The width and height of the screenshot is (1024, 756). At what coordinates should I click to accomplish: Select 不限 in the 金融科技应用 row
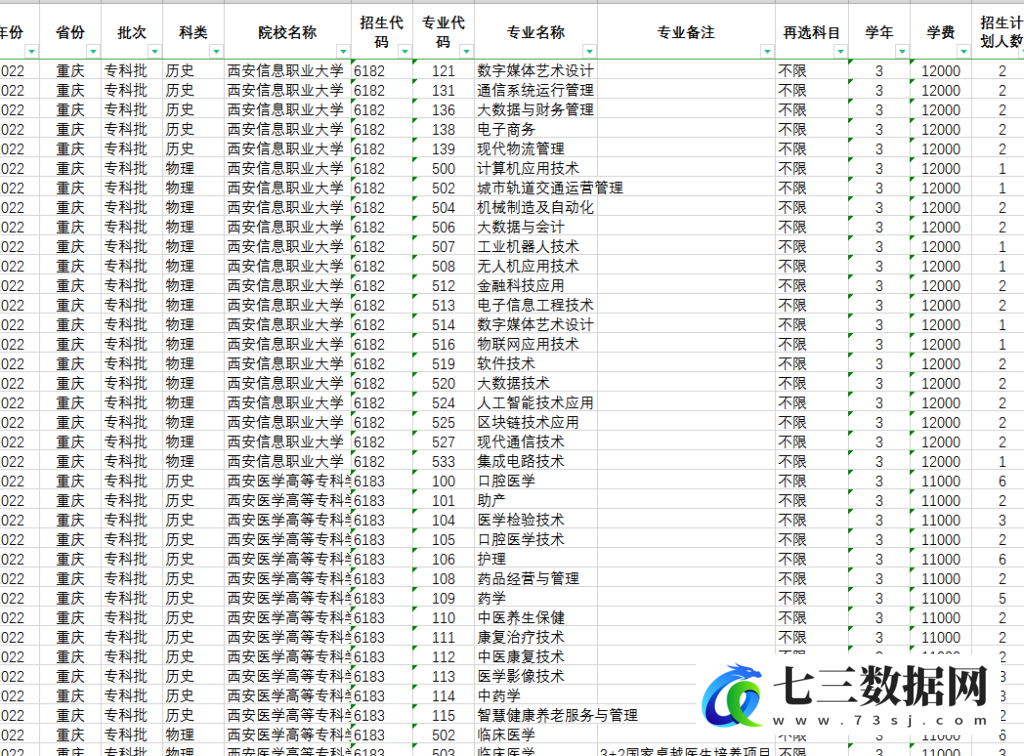click(x=811, y=286)
